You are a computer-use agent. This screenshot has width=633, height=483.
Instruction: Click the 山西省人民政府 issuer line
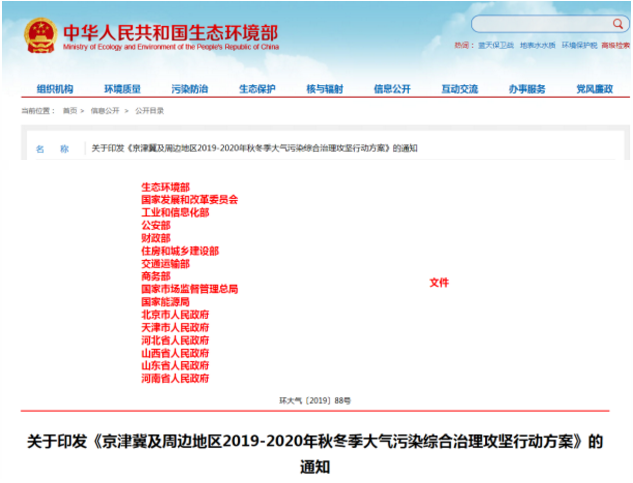coord(175,353)
